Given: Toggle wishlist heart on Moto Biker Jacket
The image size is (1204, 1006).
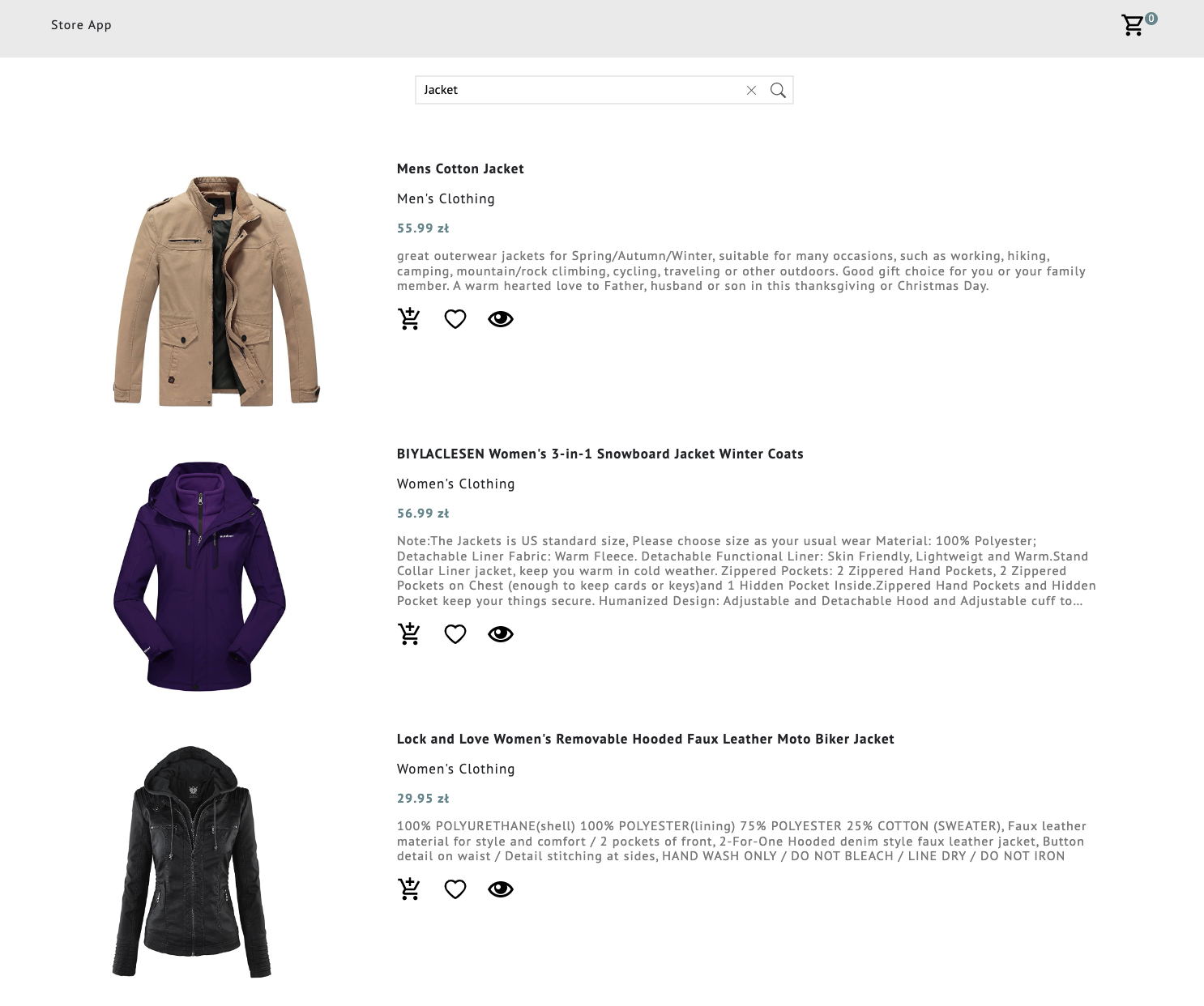Looking at the screenshot, I should (x=455, y=889).
